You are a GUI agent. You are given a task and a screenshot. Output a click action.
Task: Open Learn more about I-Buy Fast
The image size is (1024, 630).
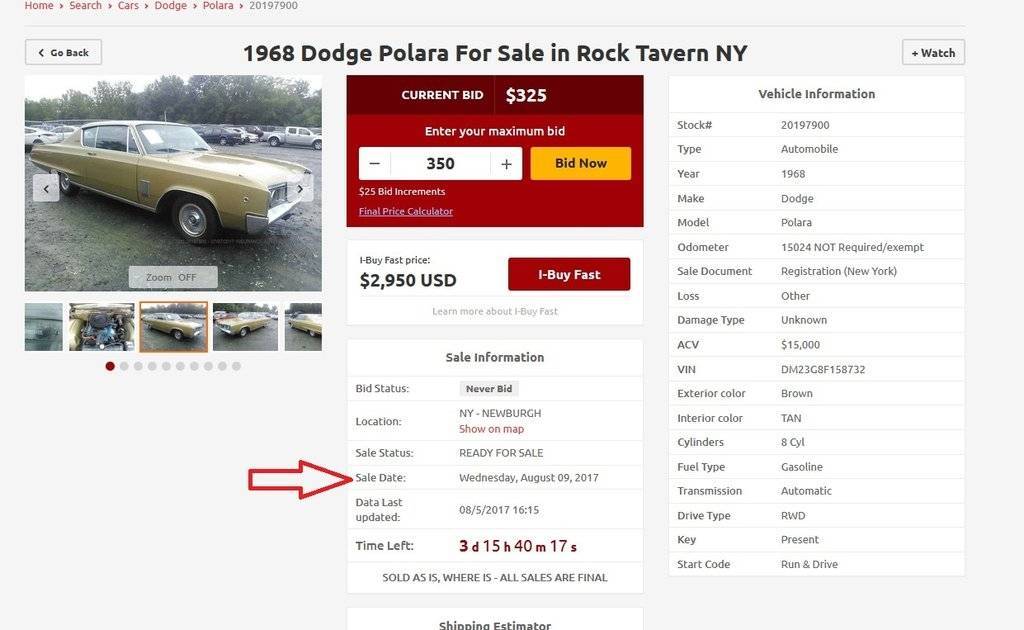pos(494,311)
